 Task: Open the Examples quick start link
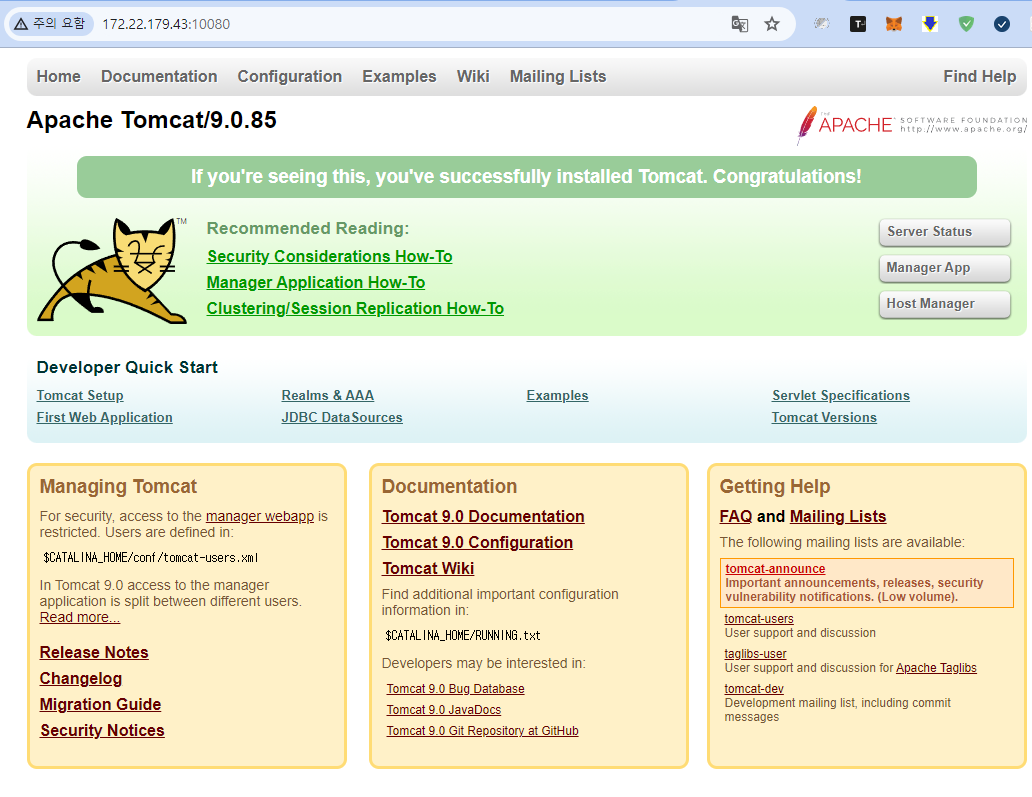click(x=557, y=396)
